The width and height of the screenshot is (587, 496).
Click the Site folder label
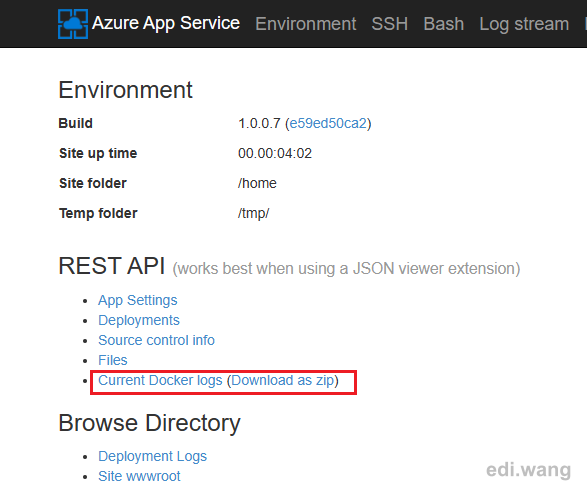click(x=93, y=183)
